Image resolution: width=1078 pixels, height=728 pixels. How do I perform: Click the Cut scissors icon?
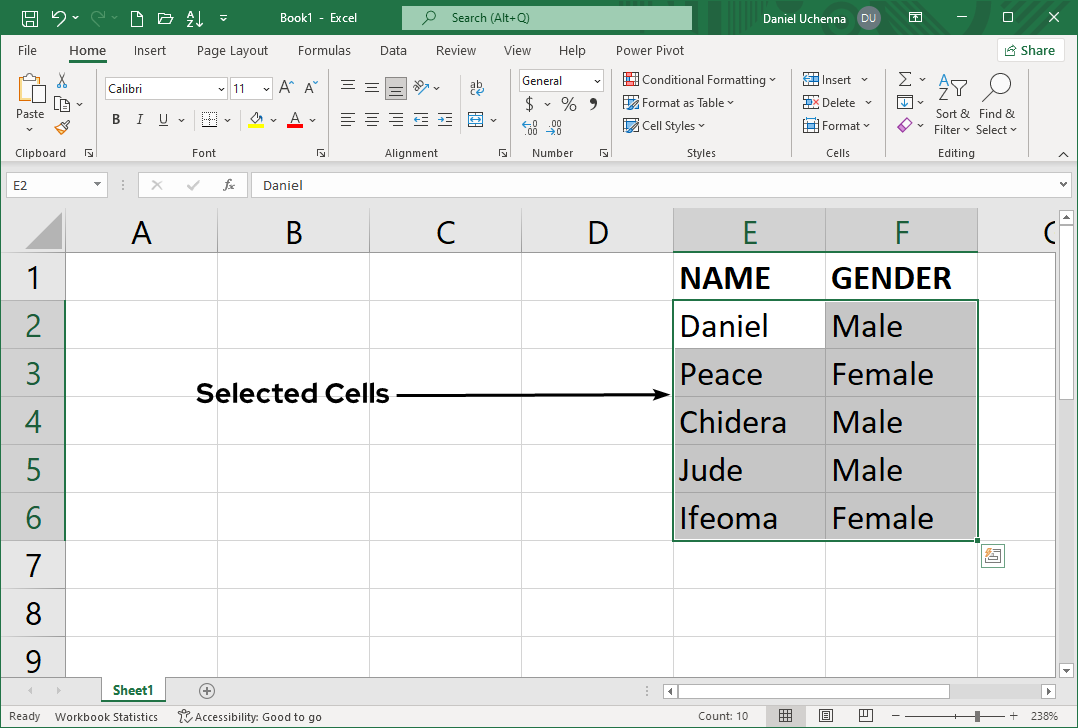pos(62,81)
